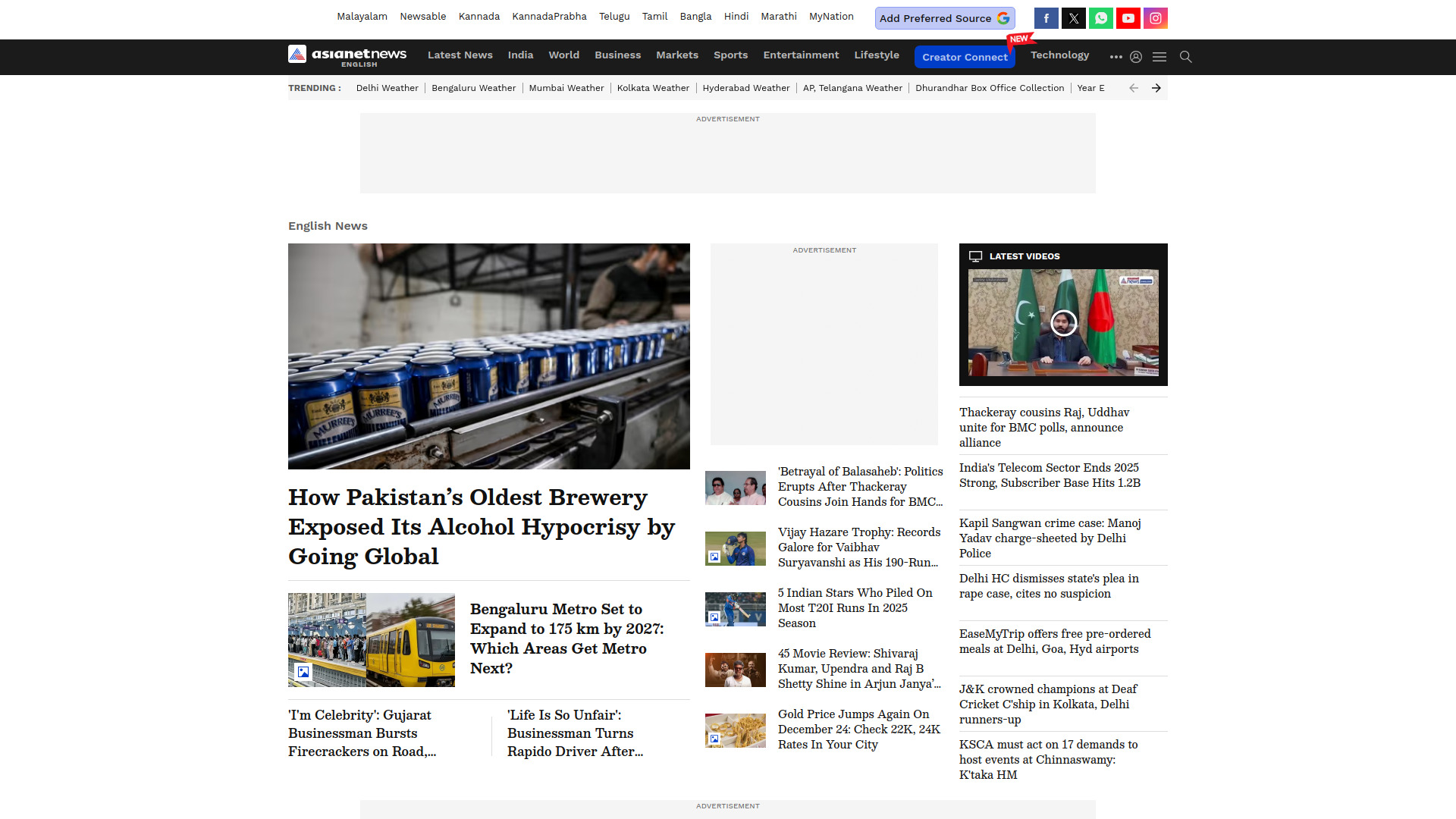
Task: Open the WhatsApp channel icon
Action: (1100, 17)
